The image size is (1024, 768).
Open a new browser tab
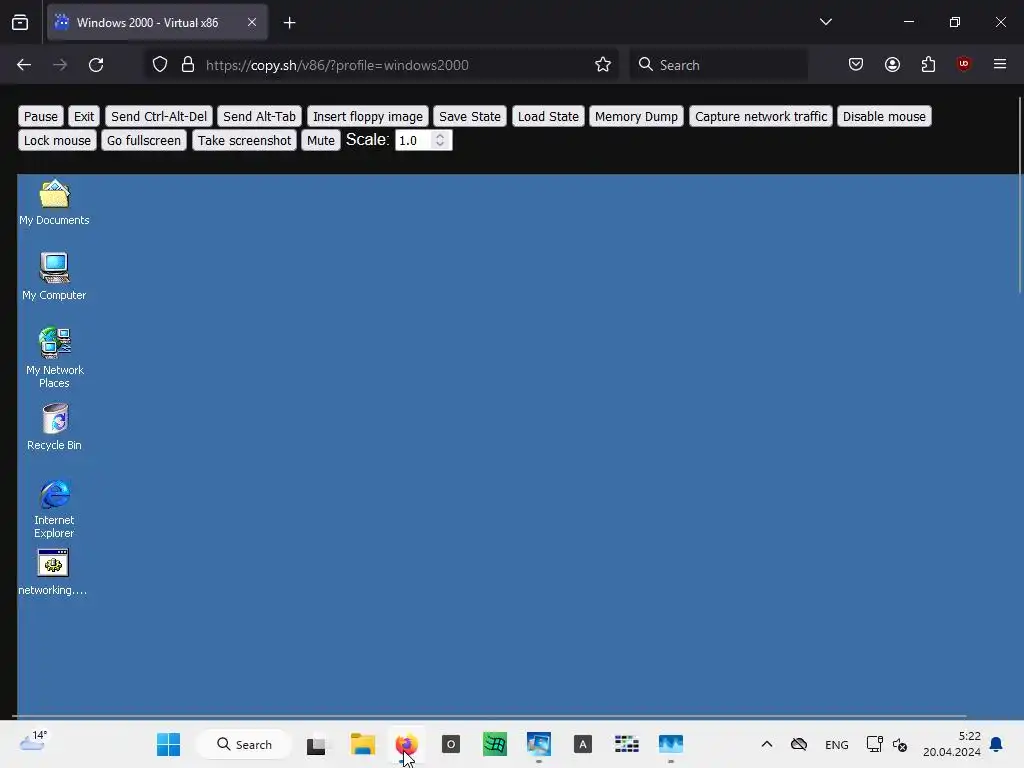click(289, 23)
